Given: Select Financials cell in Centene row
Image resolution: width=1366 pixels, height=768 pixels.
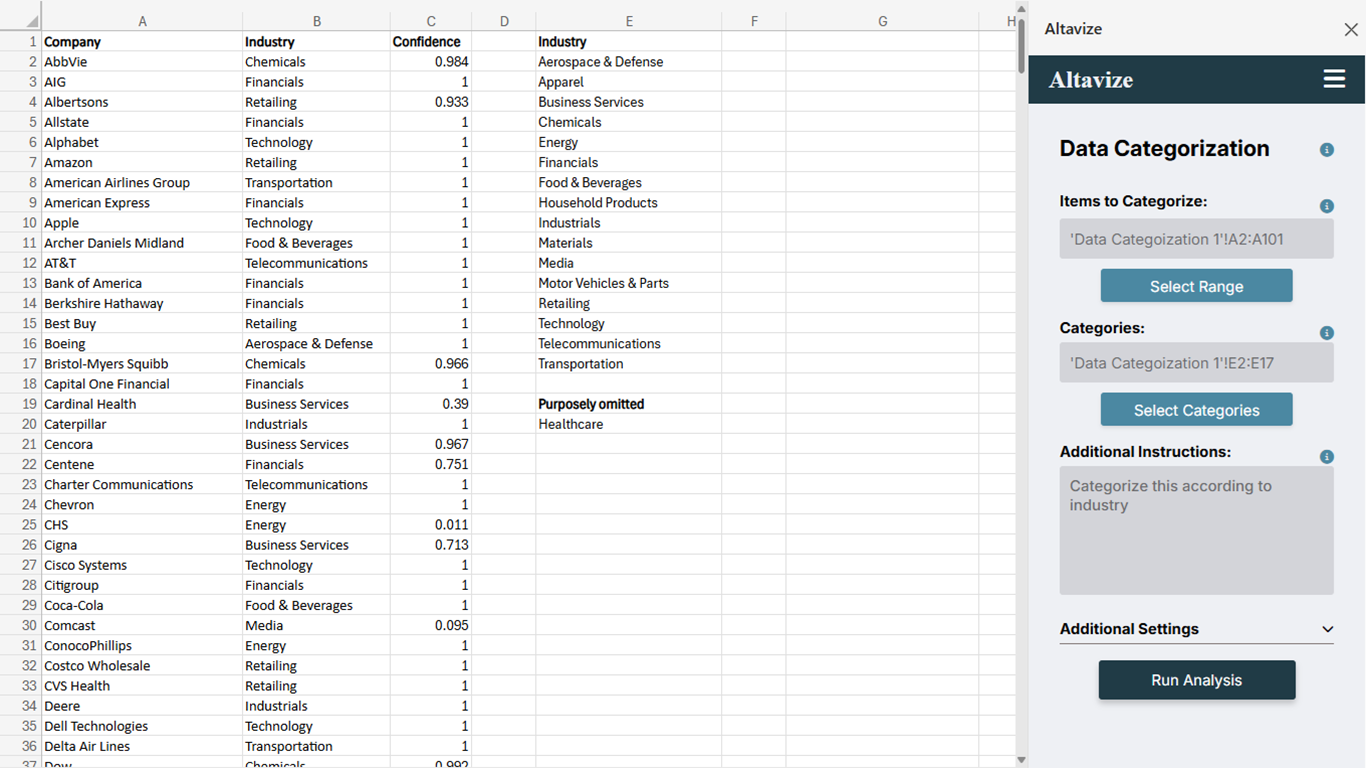Looking at the screenshot, I should coord(316,464).
